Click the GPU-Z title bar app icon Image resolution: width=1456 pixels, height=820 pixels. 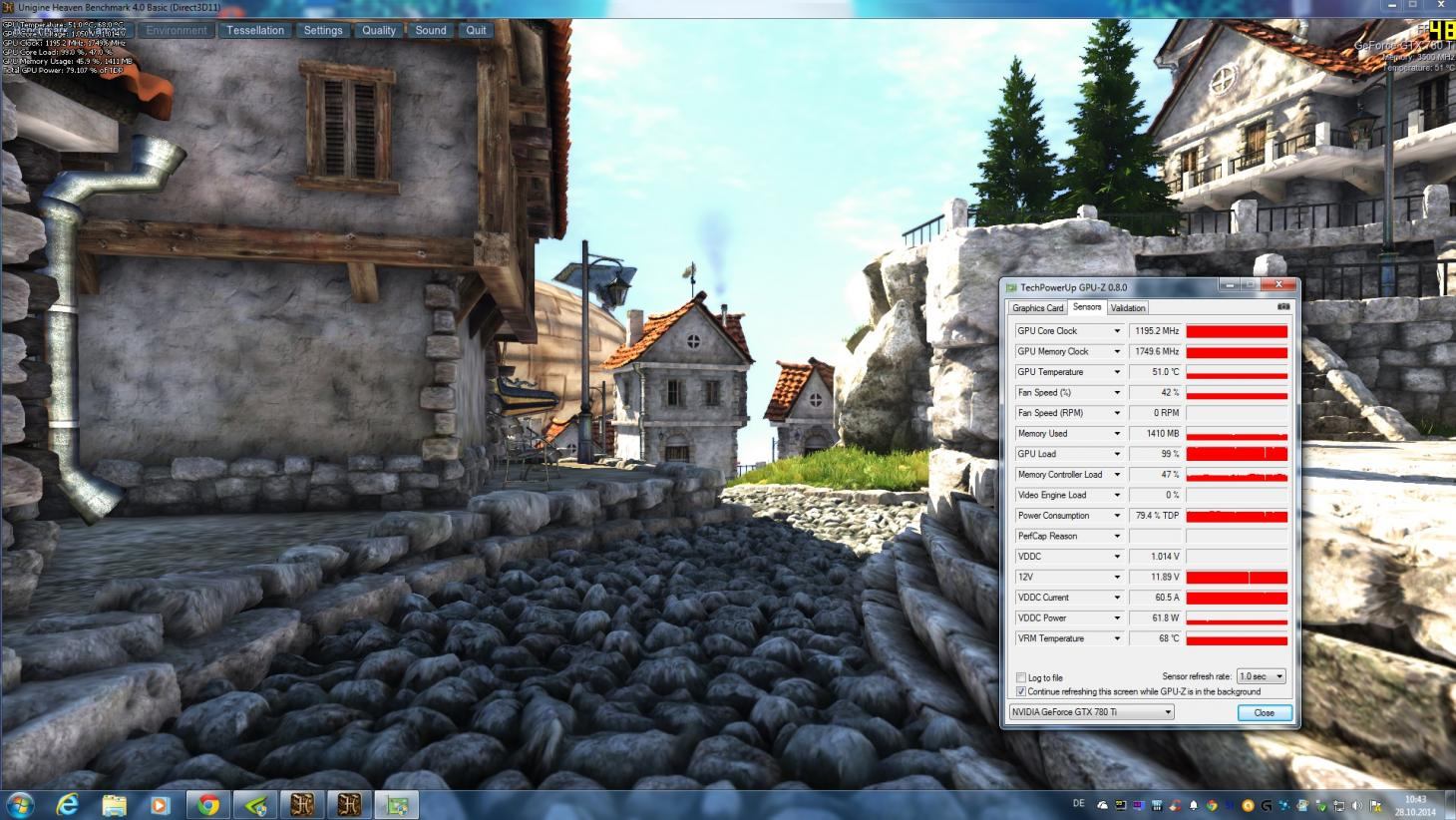pos(1011,287)
